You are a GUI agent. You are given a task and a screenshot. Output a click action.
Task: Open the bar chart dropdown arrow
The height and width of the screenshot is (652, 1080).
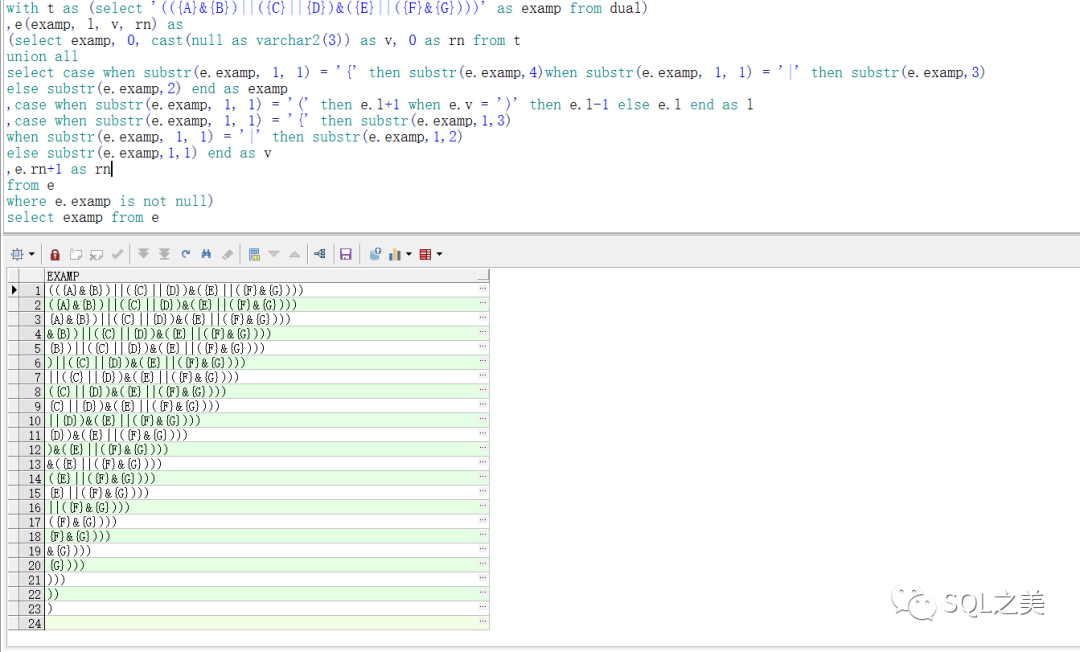(408, 254)
